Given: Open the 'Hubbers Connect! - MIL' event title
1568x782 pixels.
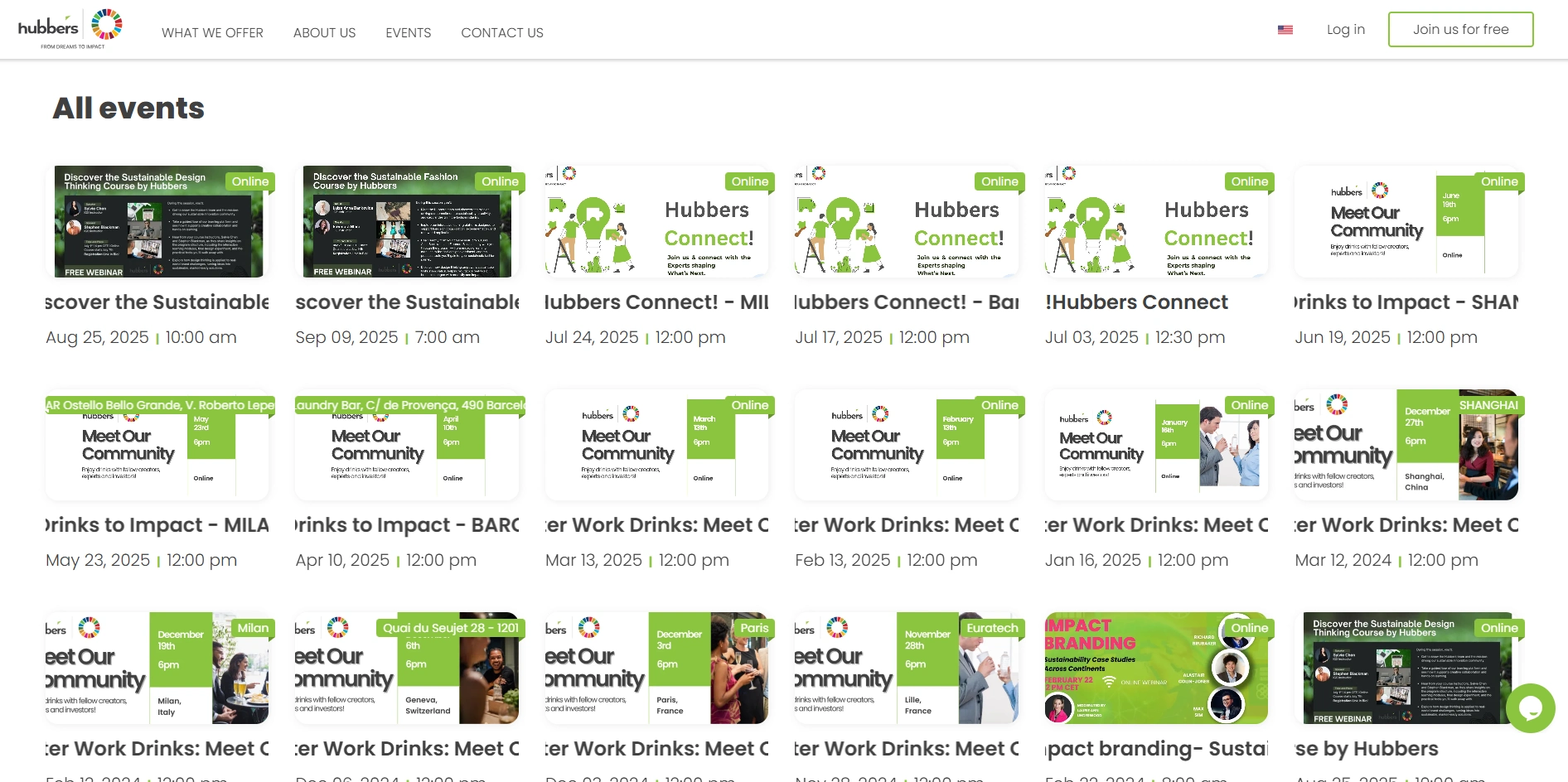Looking at the screenshot, I should (x=657, y=302).
